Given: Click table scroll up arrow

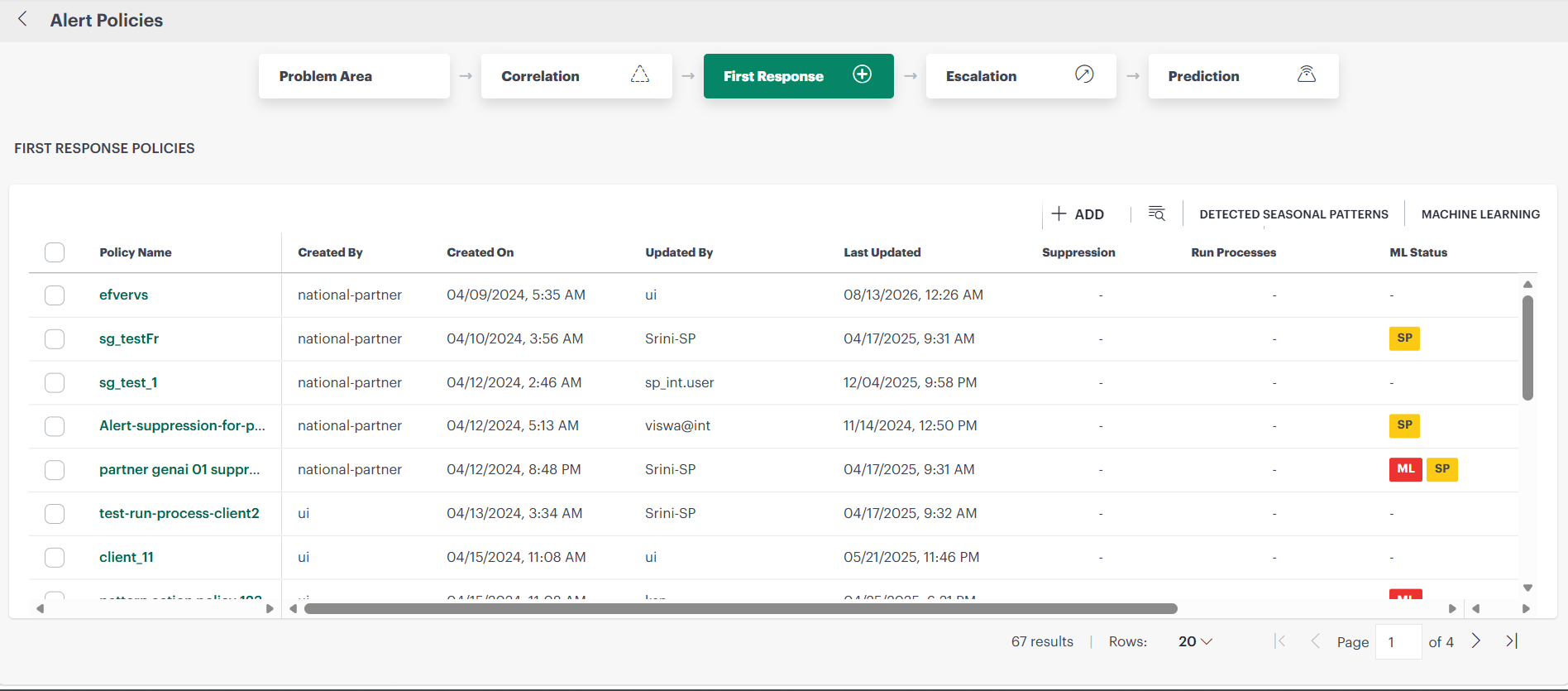Looking at the screenshot, I should (1527, 285).
